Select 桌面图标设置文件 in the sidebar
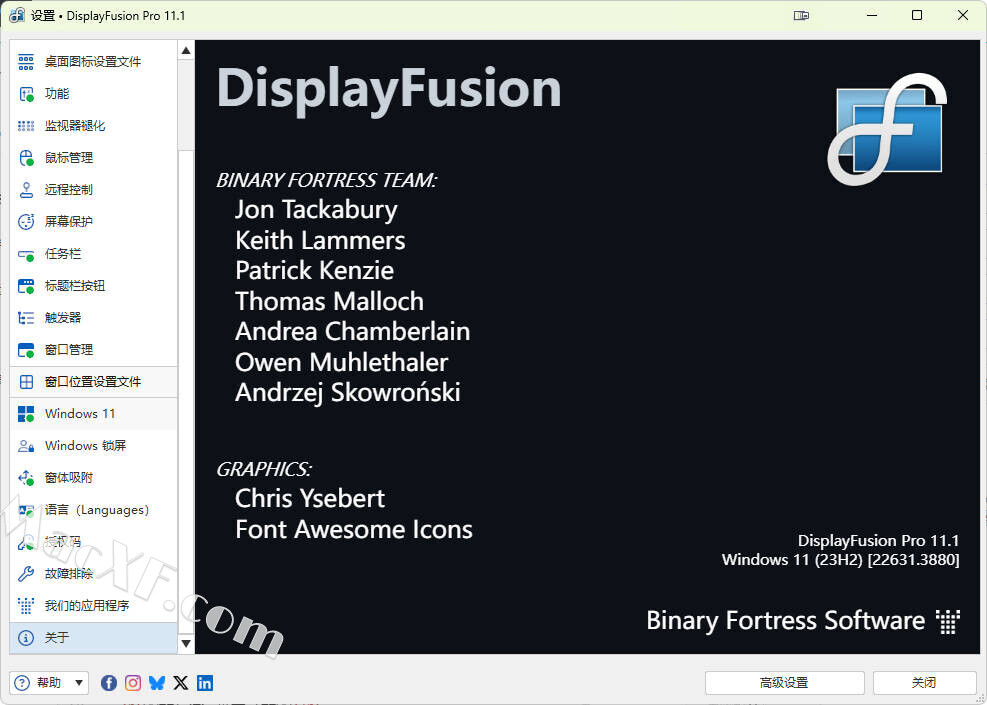Screen dimensions: 987x705 [x=93, y=62]
